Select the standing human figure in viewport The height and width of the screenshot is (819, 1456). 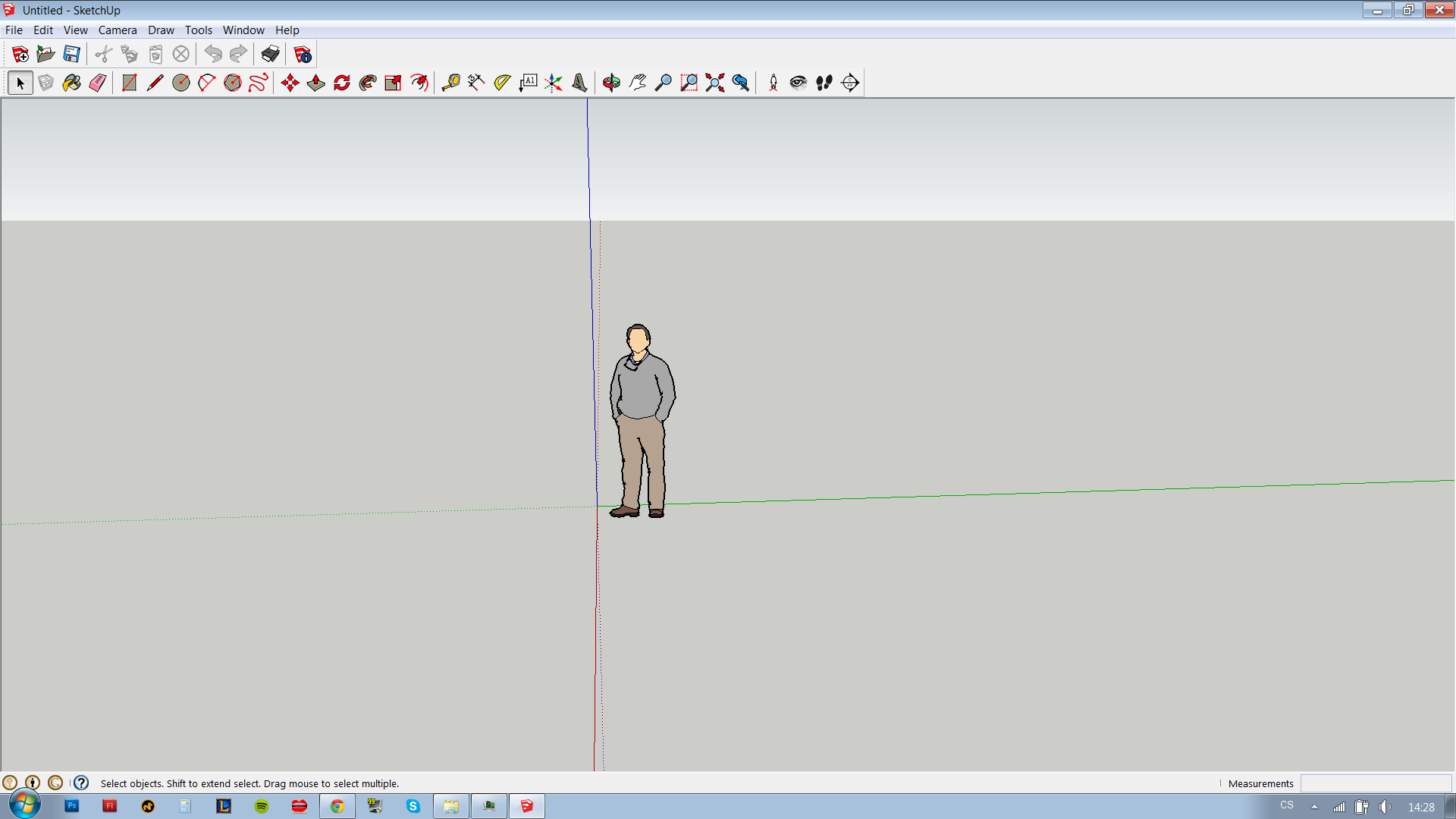click(x=642, y=394)
